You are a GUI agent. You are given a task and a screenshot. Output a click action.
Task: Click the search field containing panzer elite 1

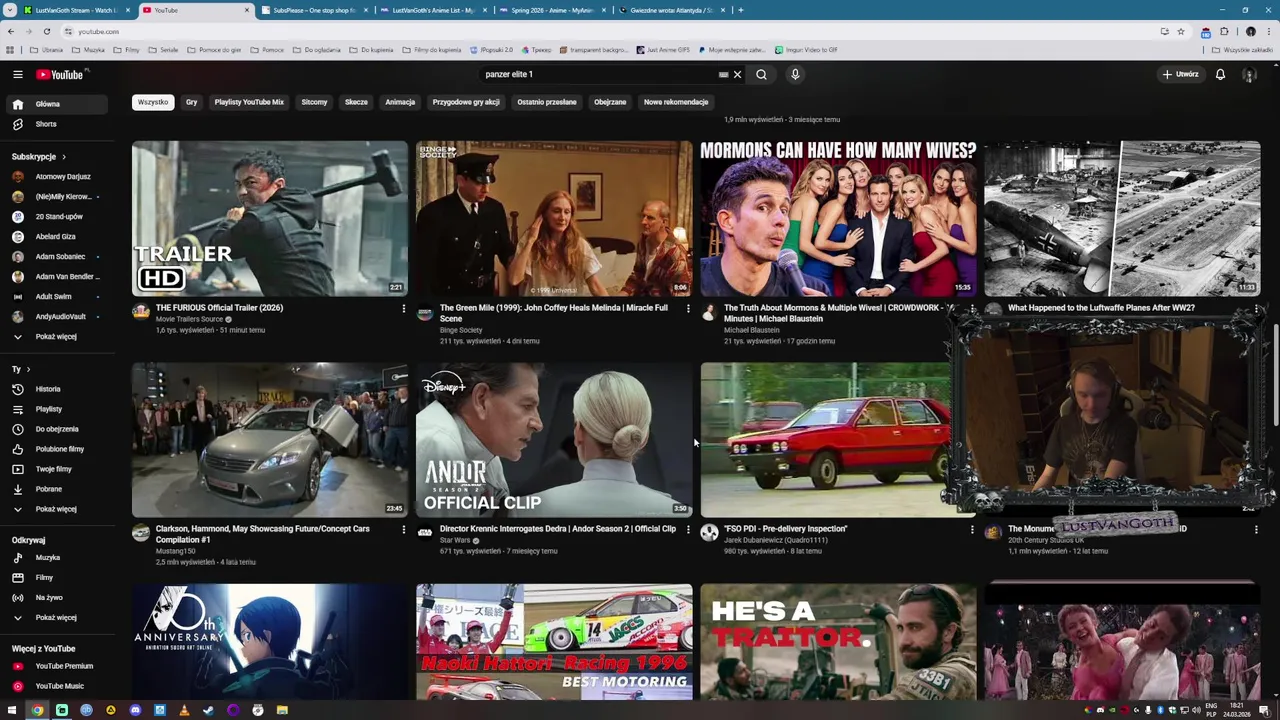coord(598,74)
